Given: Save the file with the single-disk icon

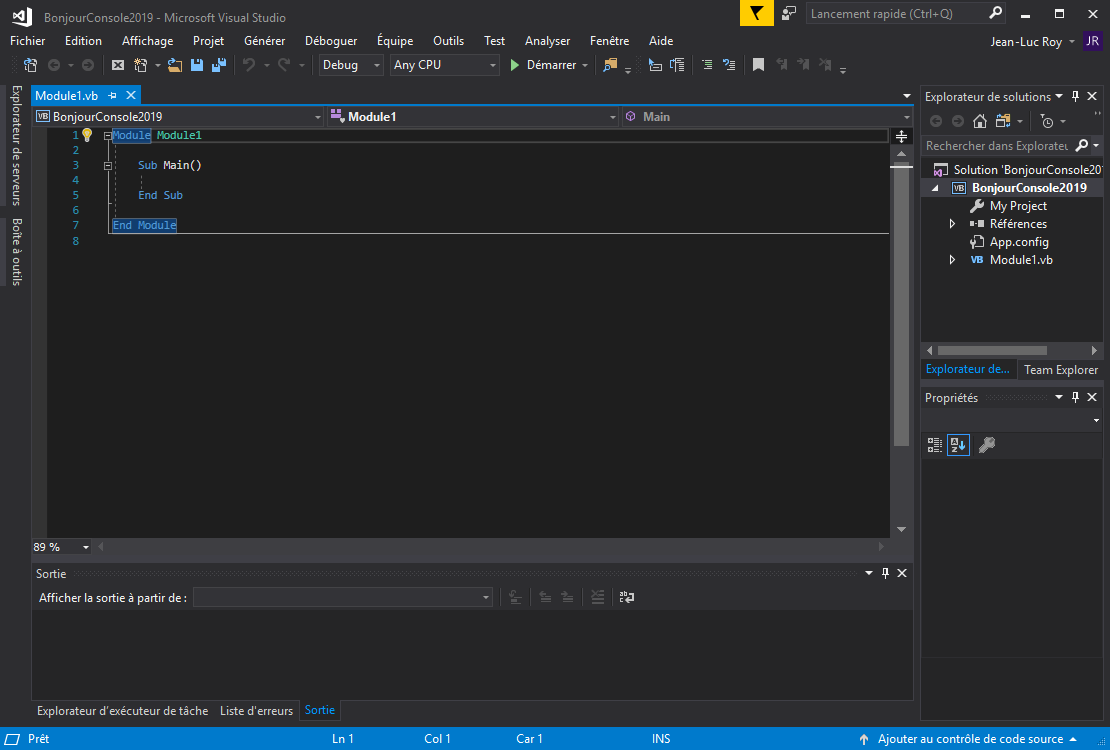Looking at the screenshot, I should (197, 65).
